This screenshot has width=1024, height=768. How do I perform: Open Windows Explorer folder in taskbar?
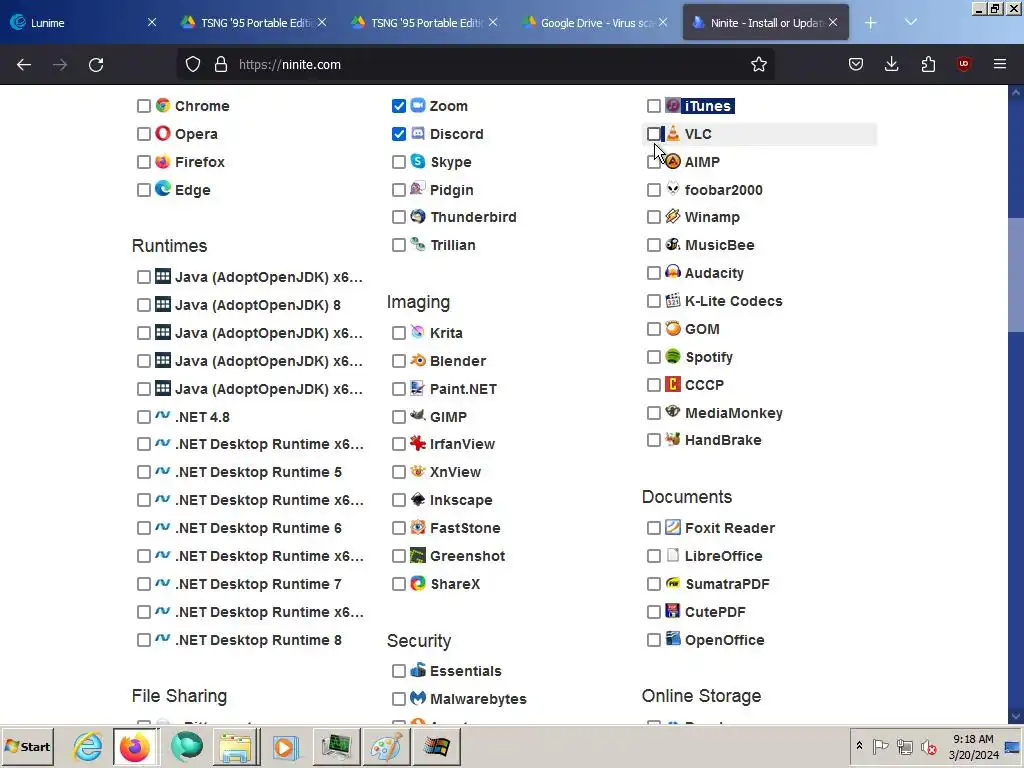[x=235, y=746]
